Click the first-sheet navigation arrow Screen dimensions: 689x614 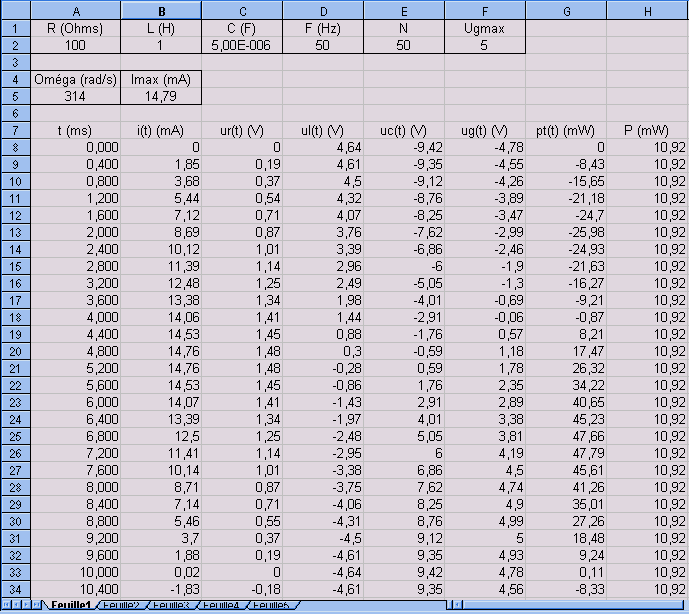point(6,606)
